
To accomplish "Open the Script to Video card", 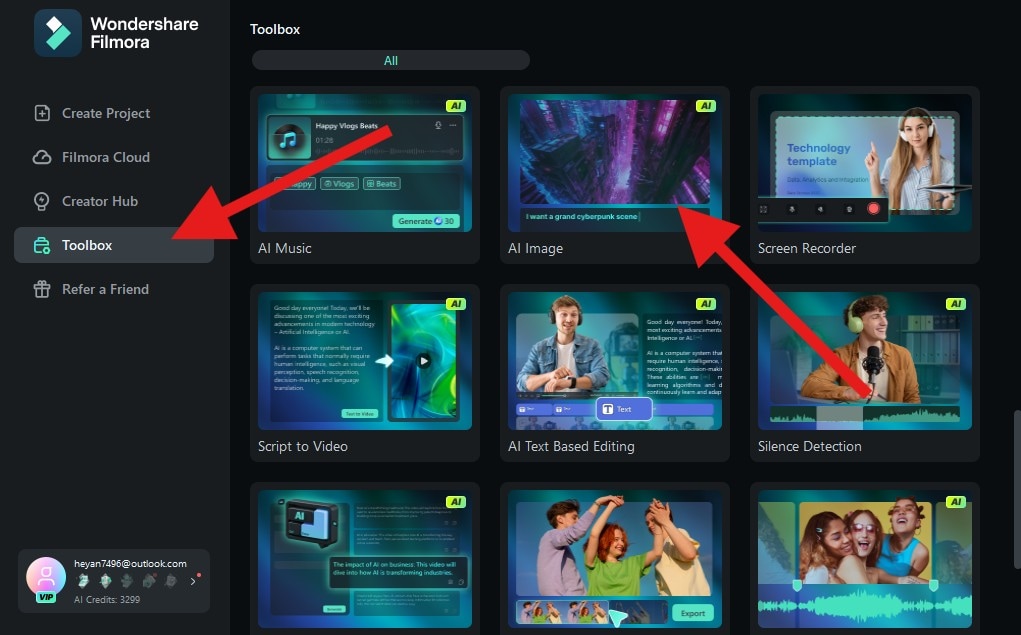I will [365, 373].
